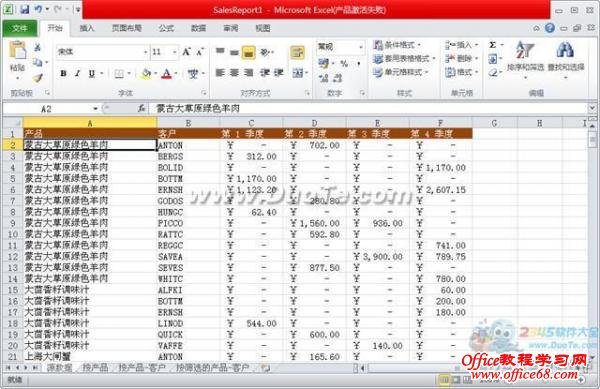Open the font size dropdown showing 11

tap(174, 52)
